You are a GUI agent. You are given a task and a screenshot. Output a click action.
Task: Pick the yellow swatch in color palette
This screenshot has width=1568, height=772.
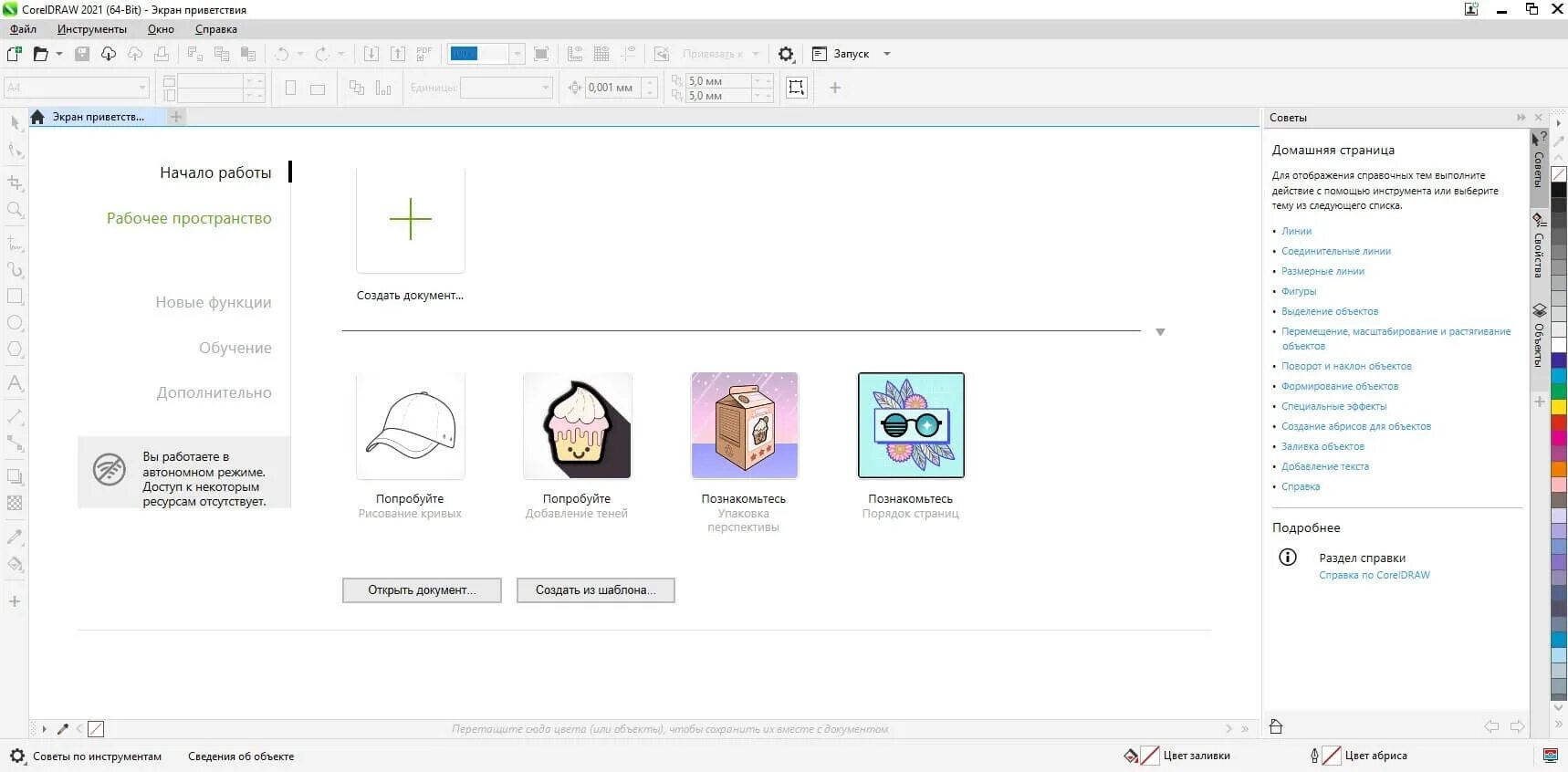(1559, 406)
